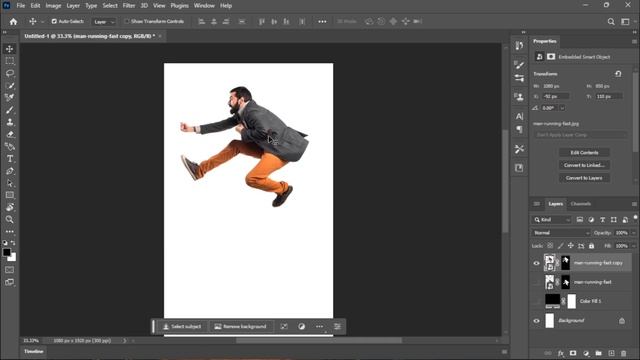The height and width of the screenshot is (360, 640).
Task: Click contextual bar adjustment circle icon
Action: [302, 327]
